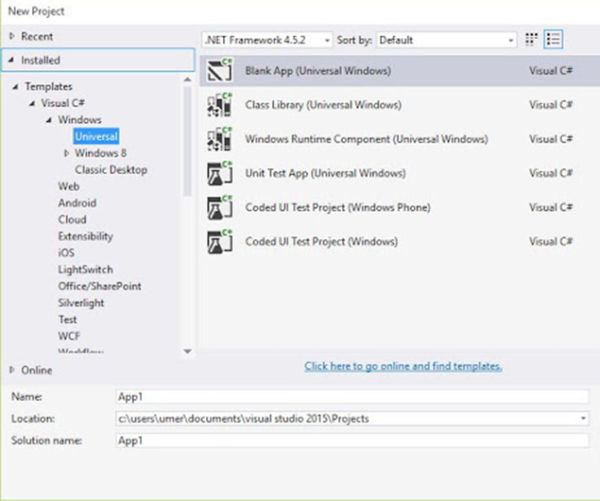Screen dimensions: 600x501
Task: Click the Windows tree label
Action: 80,120
